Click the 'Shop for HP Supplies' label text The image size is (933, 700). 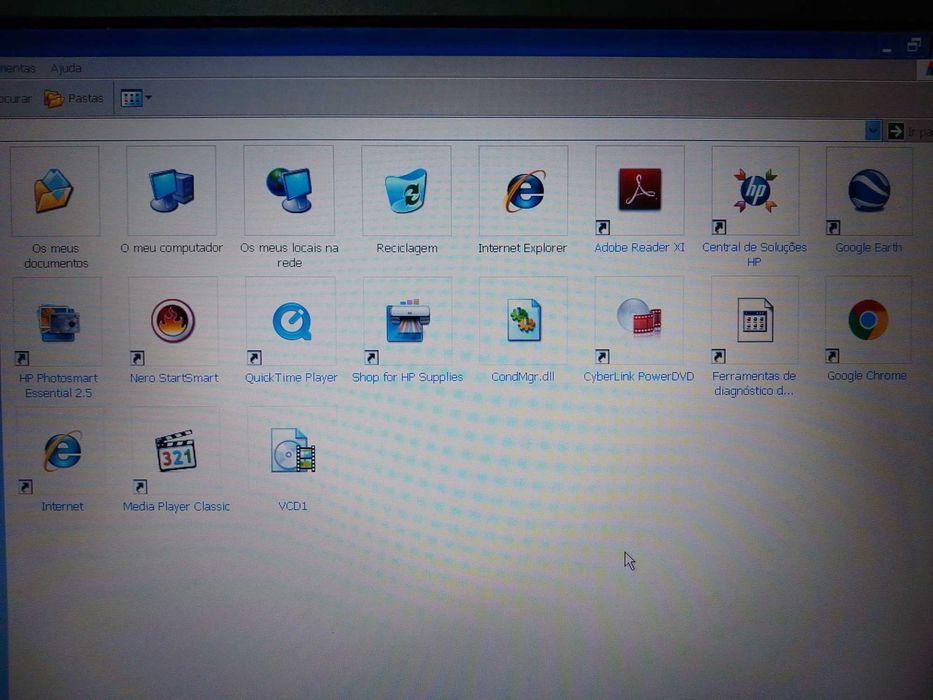click(x=408, y=377)
